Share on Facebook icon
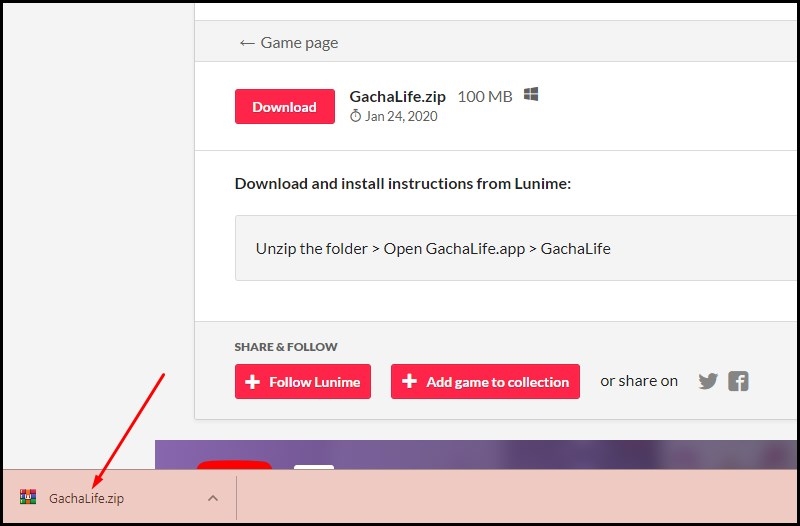800x526 pixels. [x=738, y=381]
